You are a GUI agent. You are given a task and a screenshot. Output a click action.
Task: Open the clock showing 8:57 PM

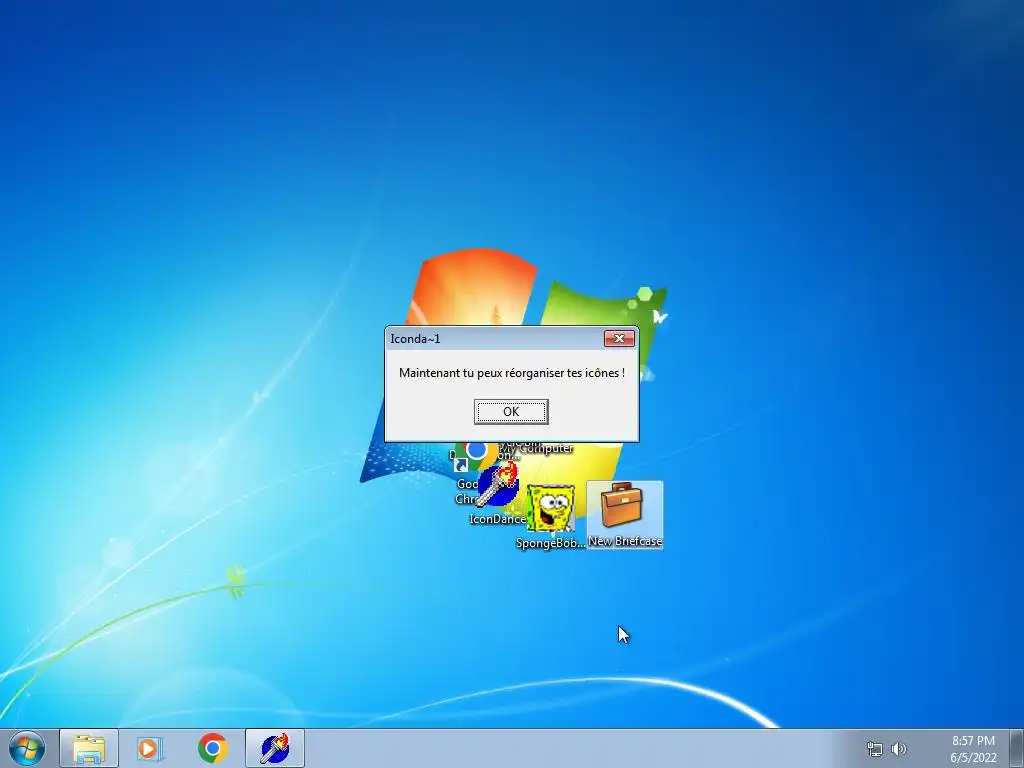point(973,749)
